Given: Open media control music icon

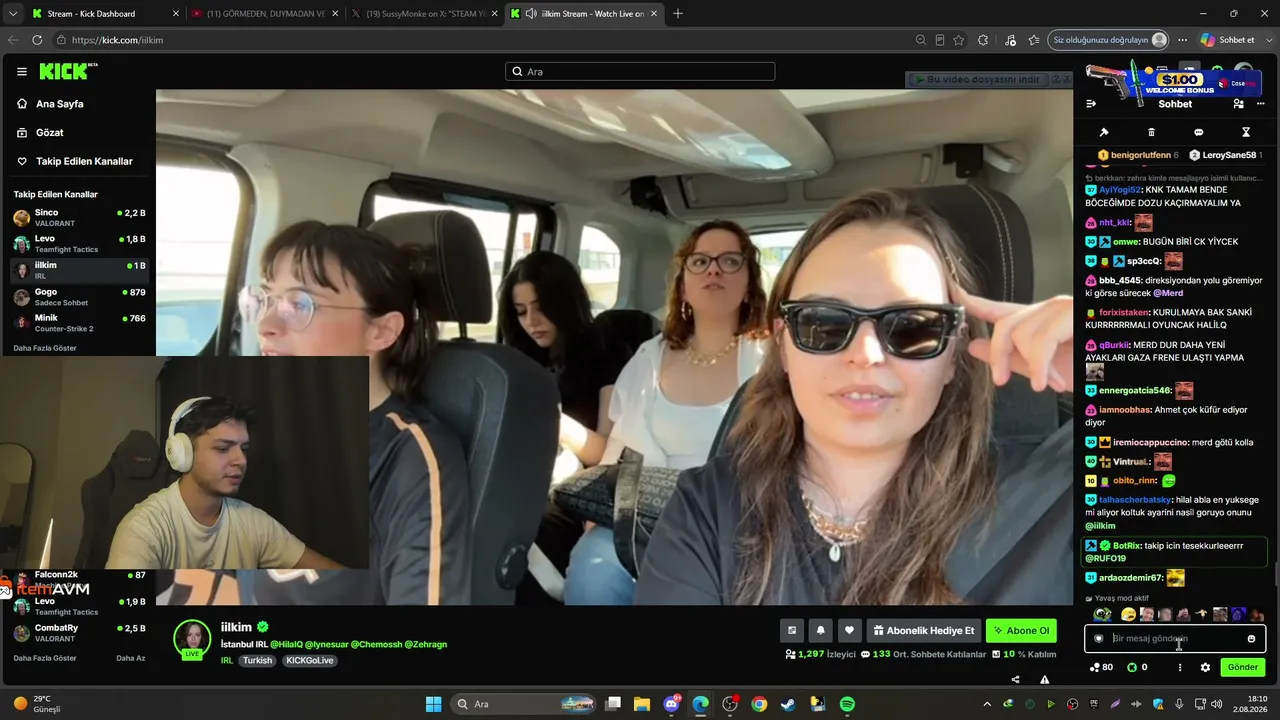Looking at the screenshot, I should pos(1010,40).
